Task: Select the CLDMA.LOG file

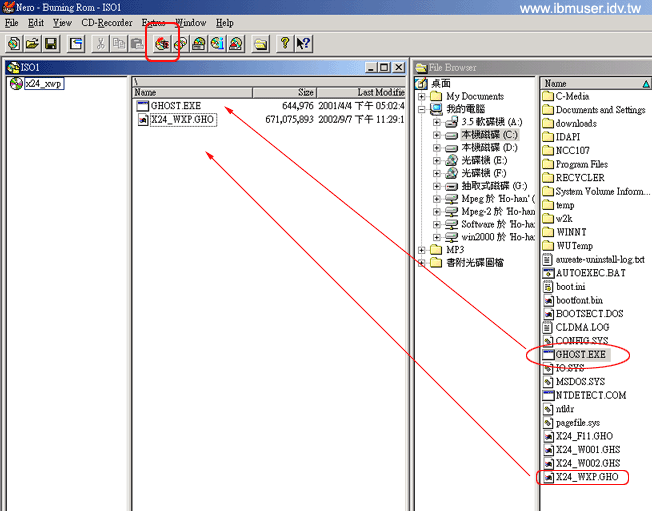Action: point(582,328)
